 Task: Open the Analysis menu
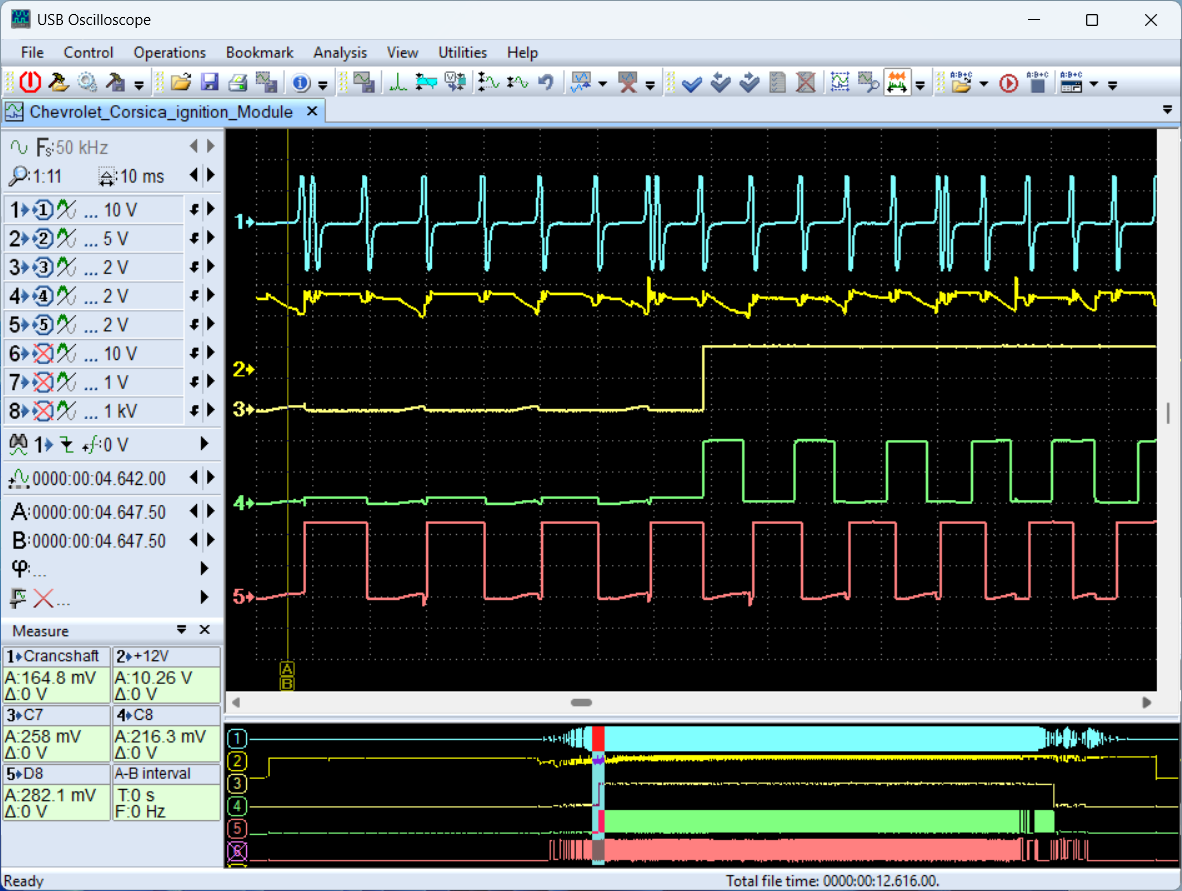[340, 53]
